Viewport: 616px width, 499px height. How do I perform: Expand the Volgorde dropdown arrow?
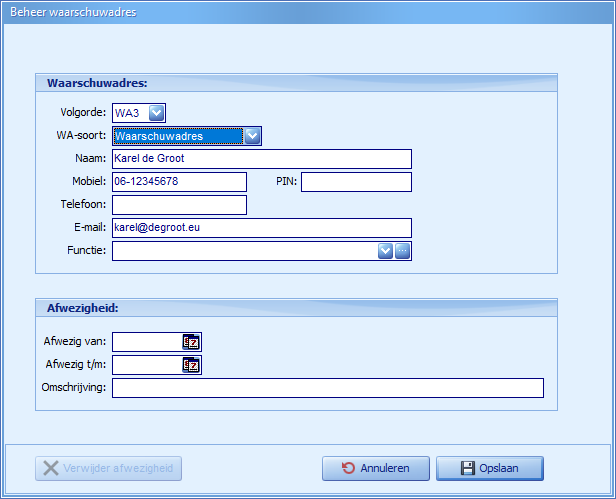click(x=156, y=113)
